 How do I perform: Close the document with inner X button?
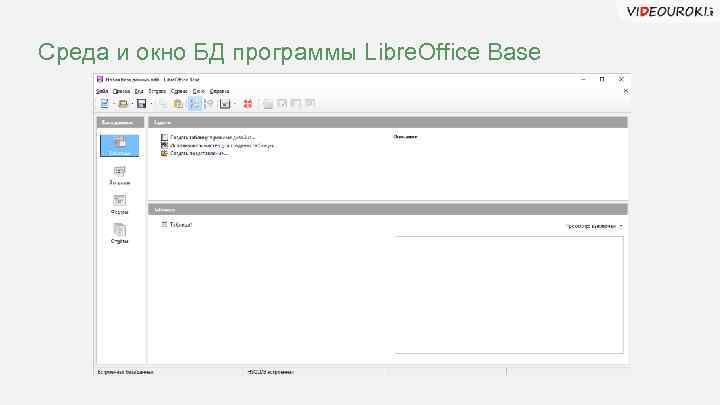[625, 91]
